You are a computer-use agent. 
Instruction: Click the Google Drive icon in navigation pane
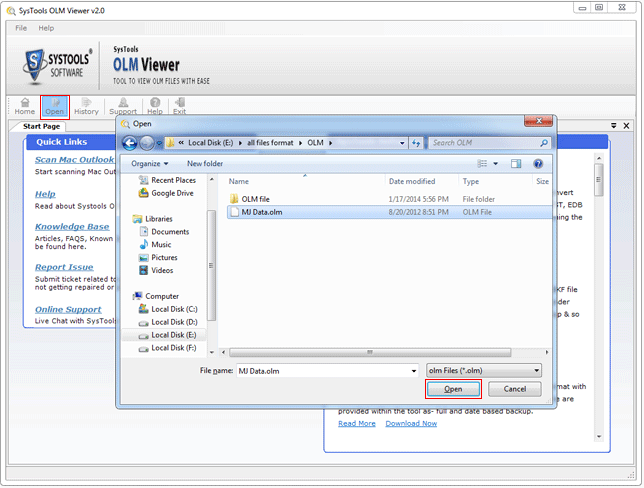click(x=143, y=193)
